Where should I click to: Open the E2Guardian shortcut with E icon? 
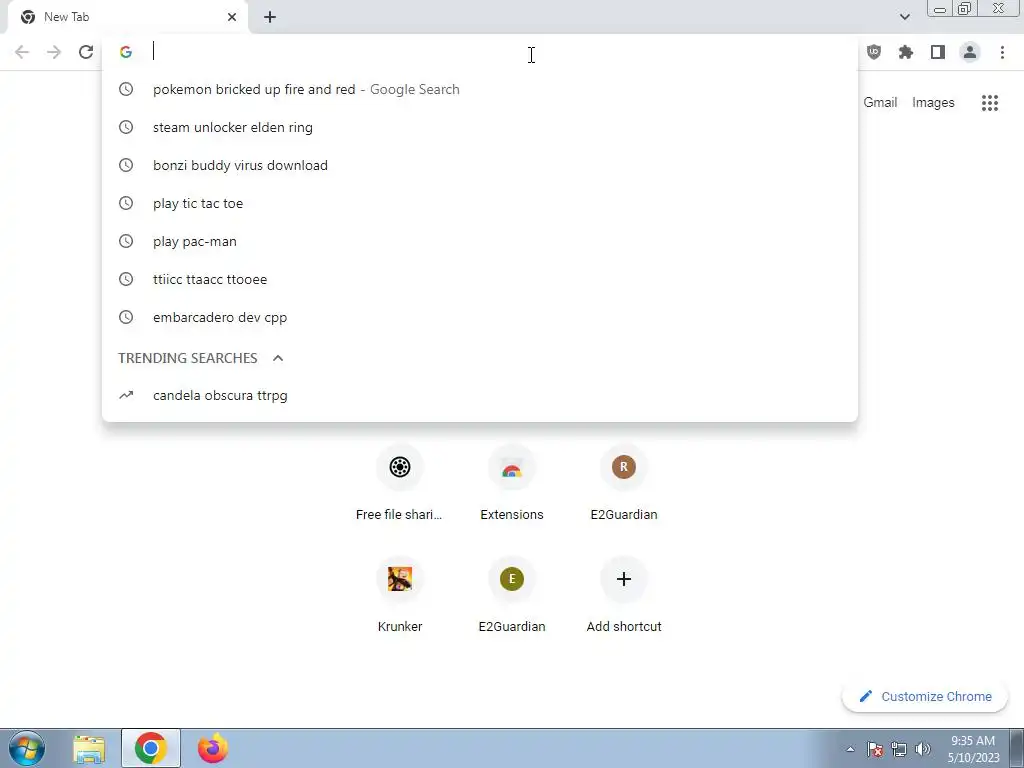[x=511, y=595]
